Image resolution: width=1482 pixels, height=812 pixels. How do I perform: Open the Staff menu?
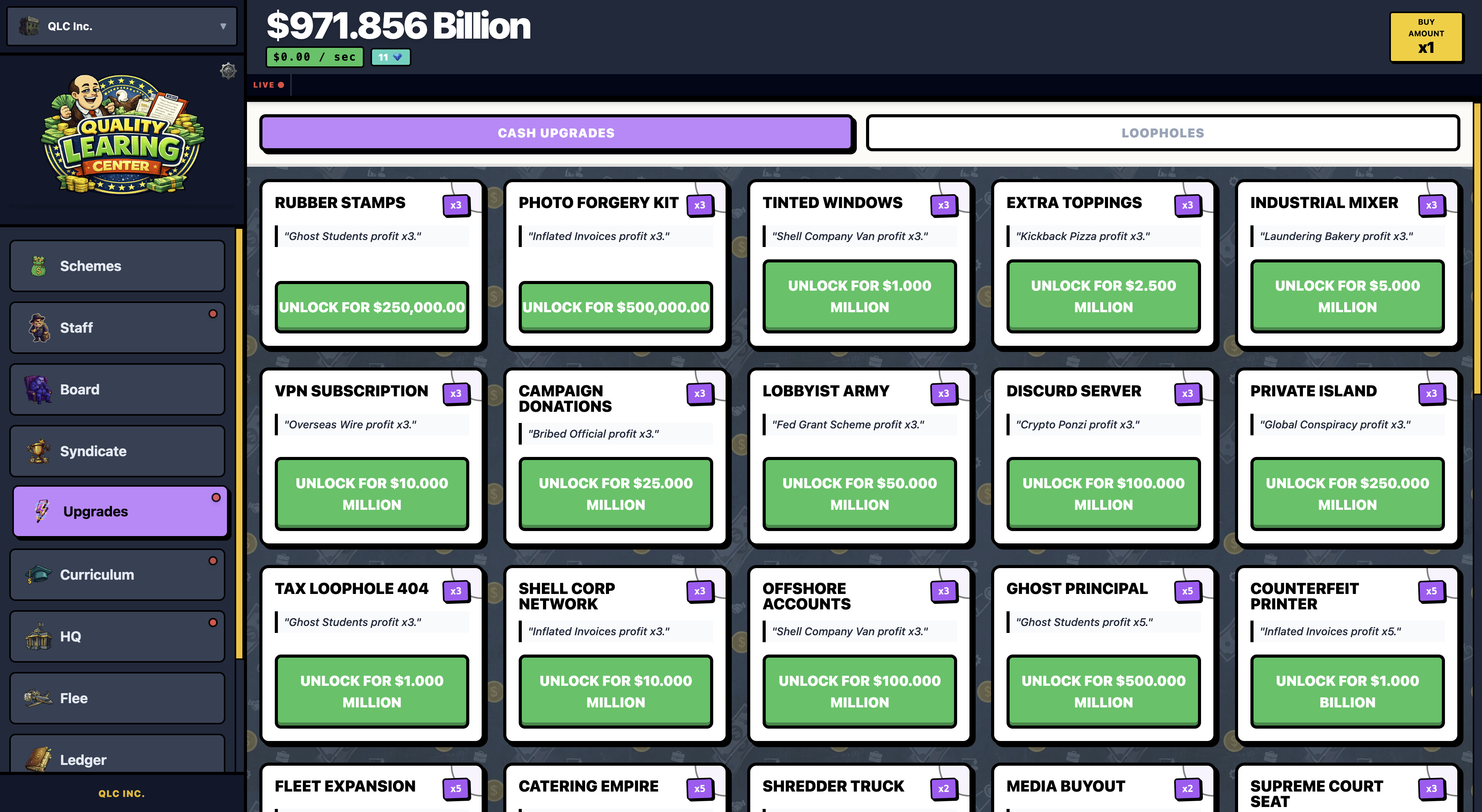tap(117, 327)
